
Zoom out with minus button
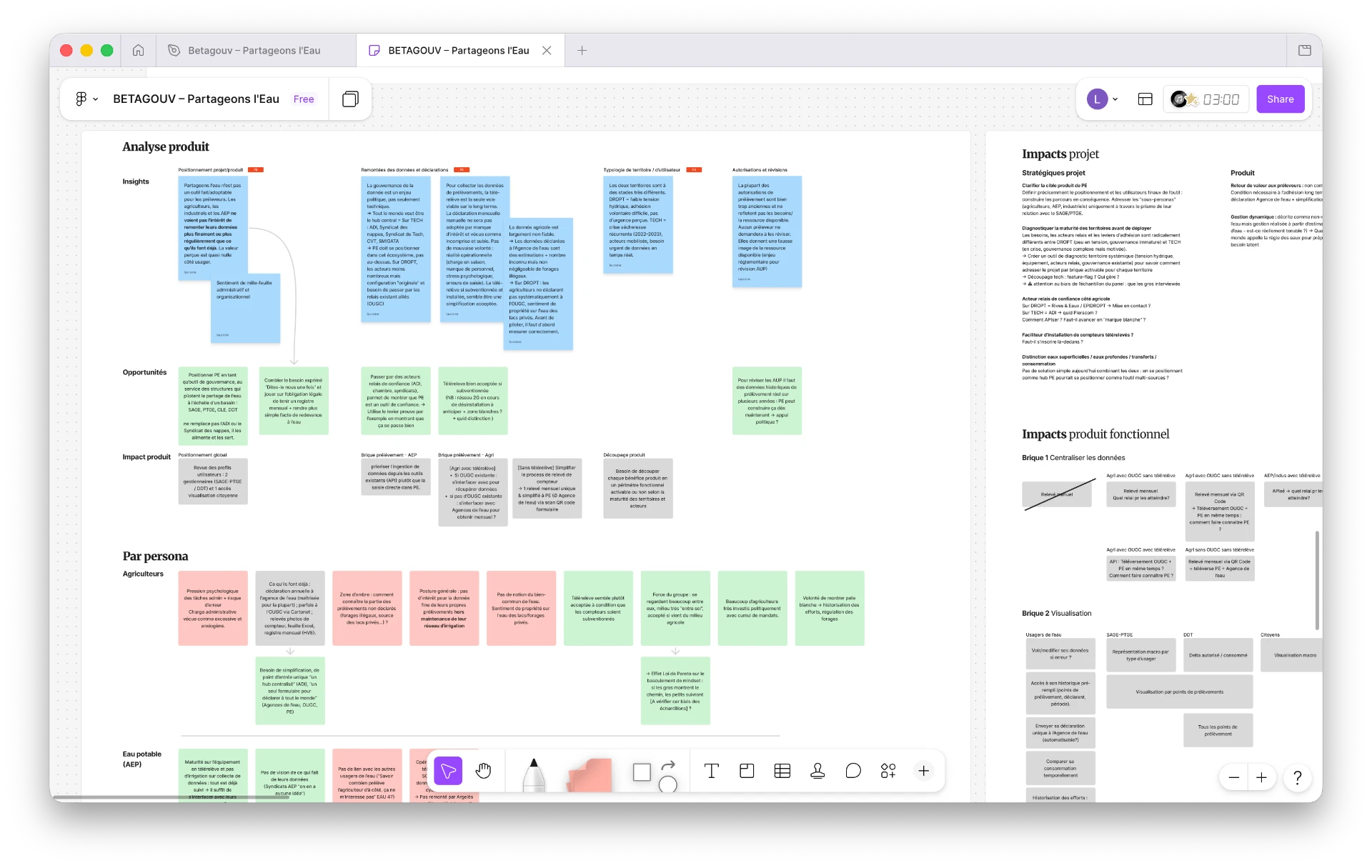point(1234,777)
